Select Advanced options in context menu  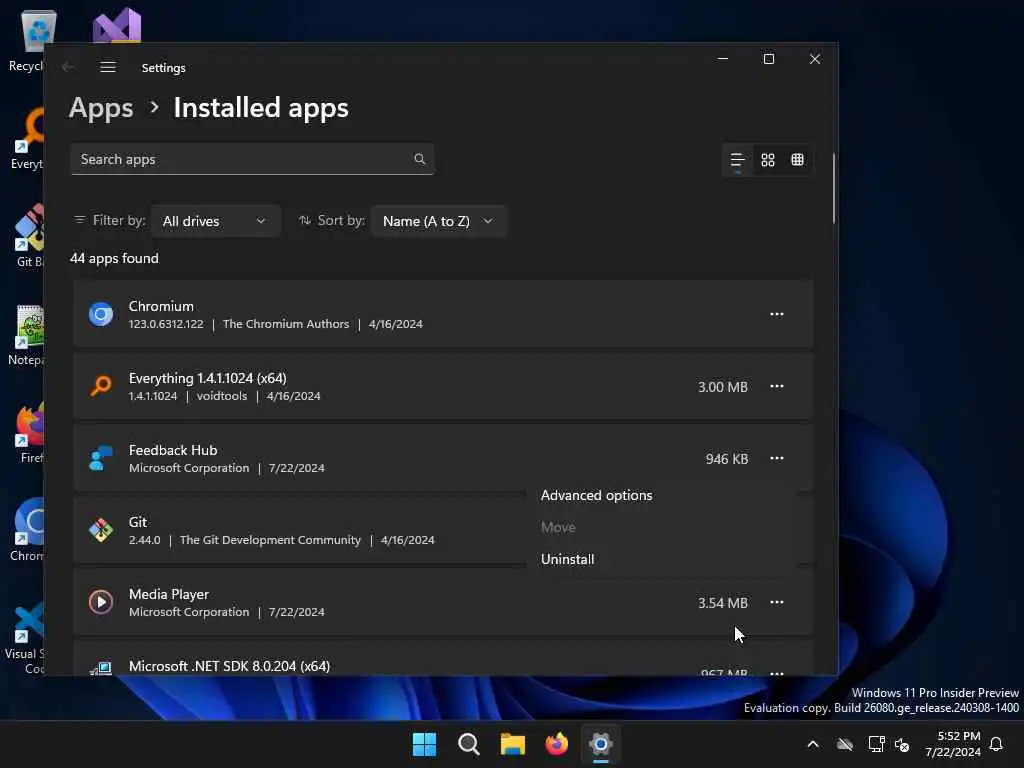point(596,495)
